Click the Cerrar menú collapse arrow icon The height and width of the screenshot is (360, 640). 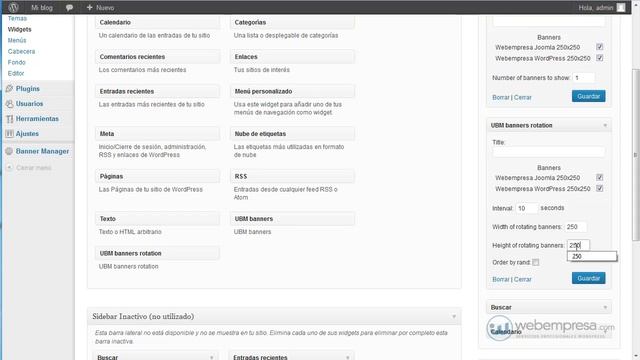click(x=9, y=168)
